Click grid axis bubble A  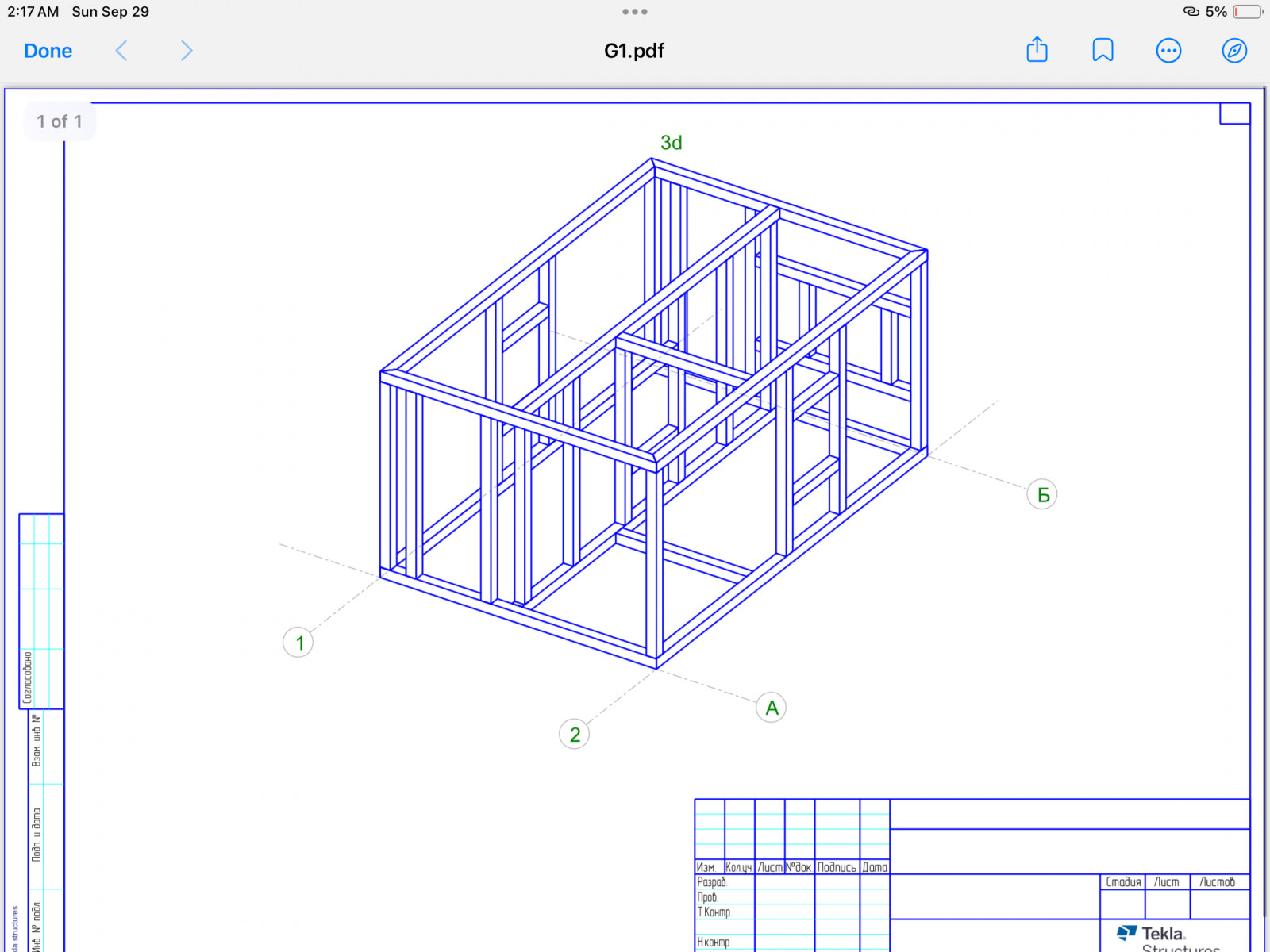click(772, 708)
